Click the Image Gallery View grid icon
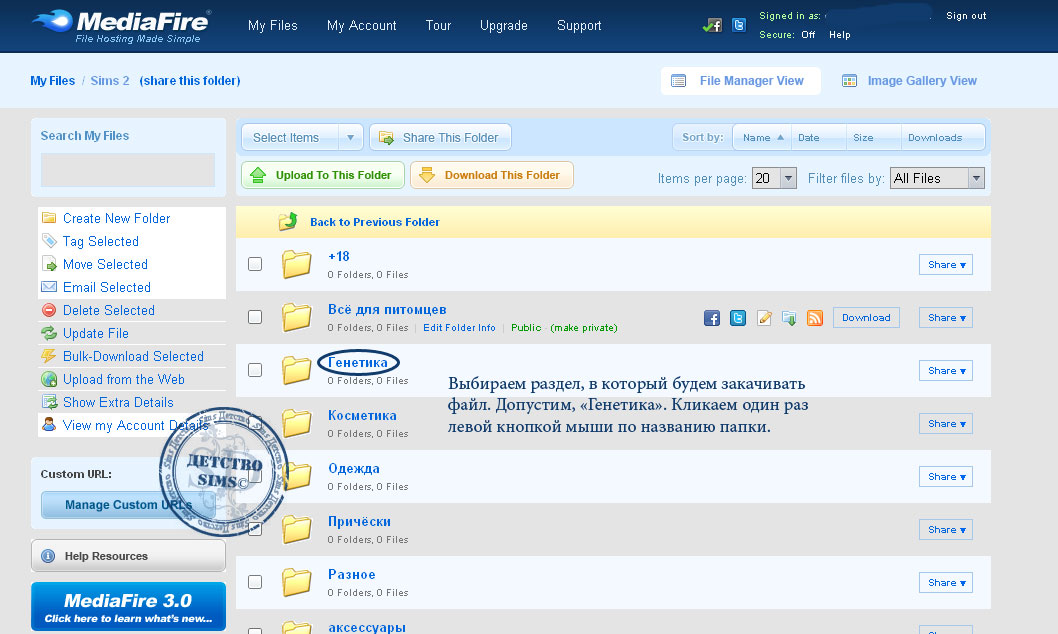Image resolution: width=1058 pixels, height=634 pixels. click(849, 81)
